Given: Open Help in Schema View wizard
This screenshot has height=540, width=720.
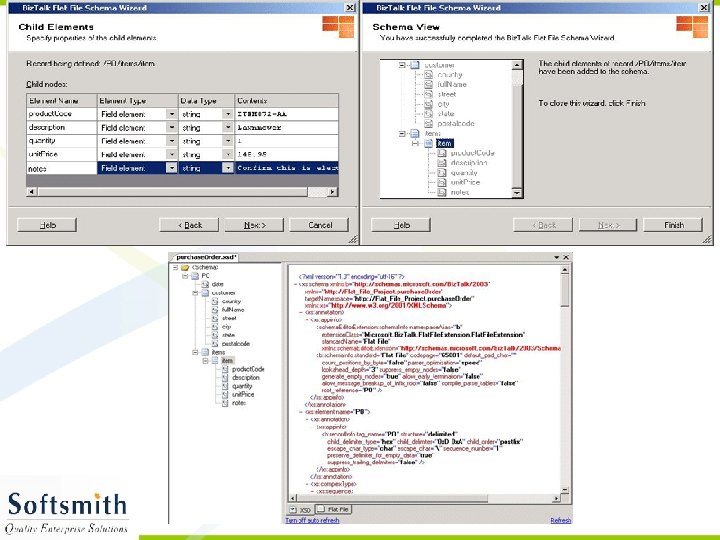Looking at the screenshot, I should click(401, 225).
